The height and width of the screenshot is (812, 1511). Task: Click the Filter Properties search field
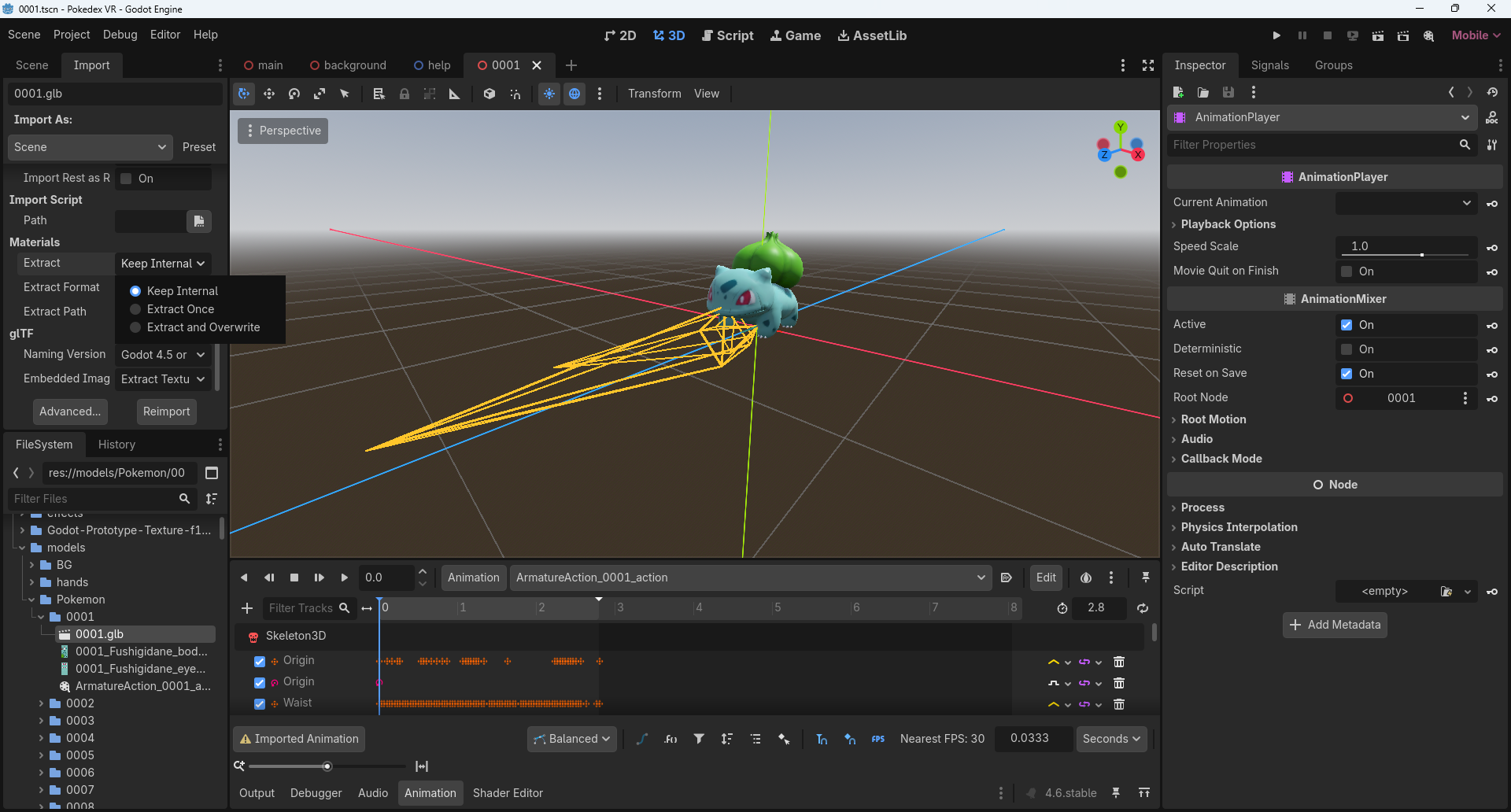coord(1322,145)
